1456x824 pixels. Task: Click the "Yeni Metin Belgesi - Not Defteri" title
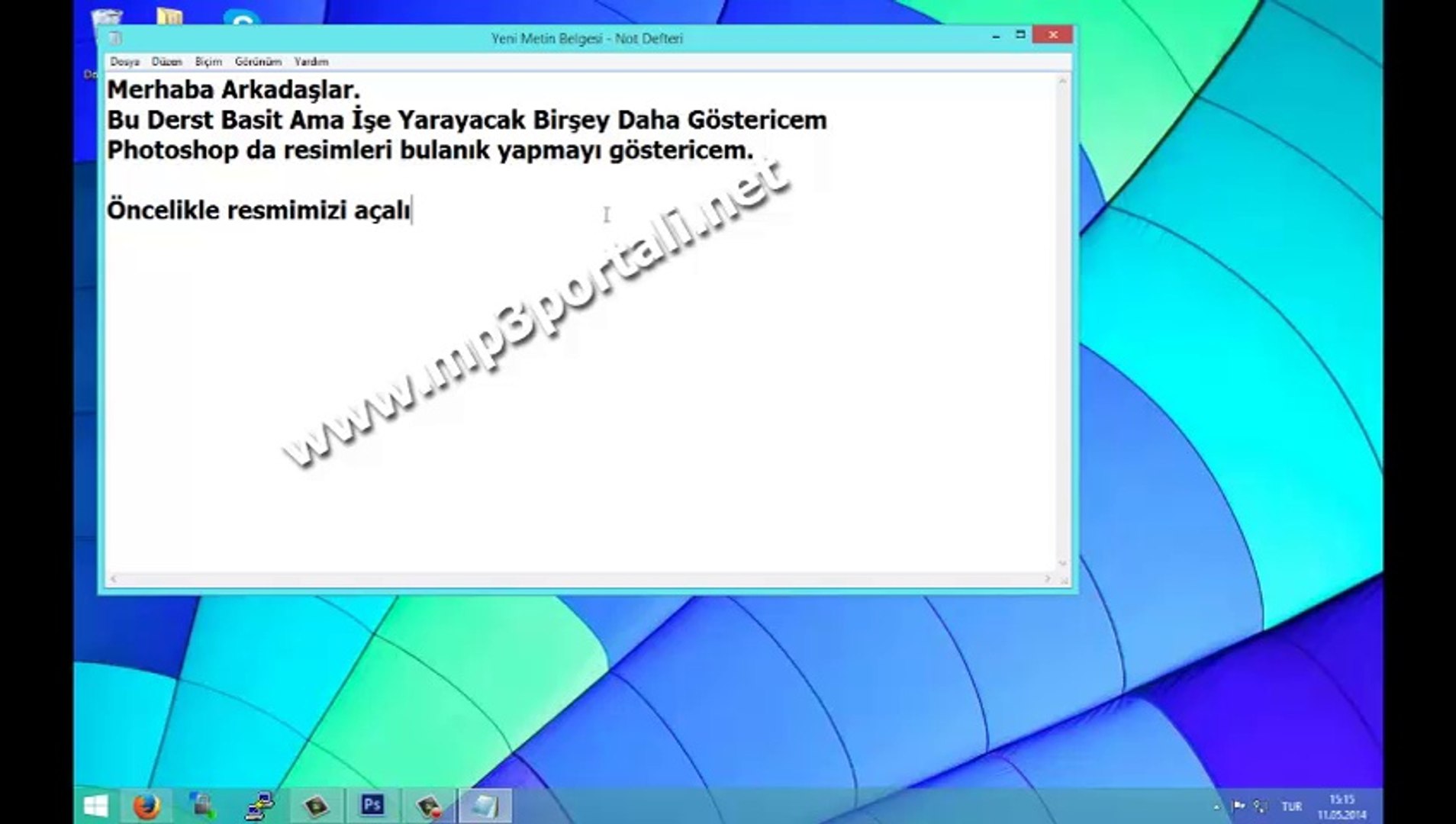(587, 38)
